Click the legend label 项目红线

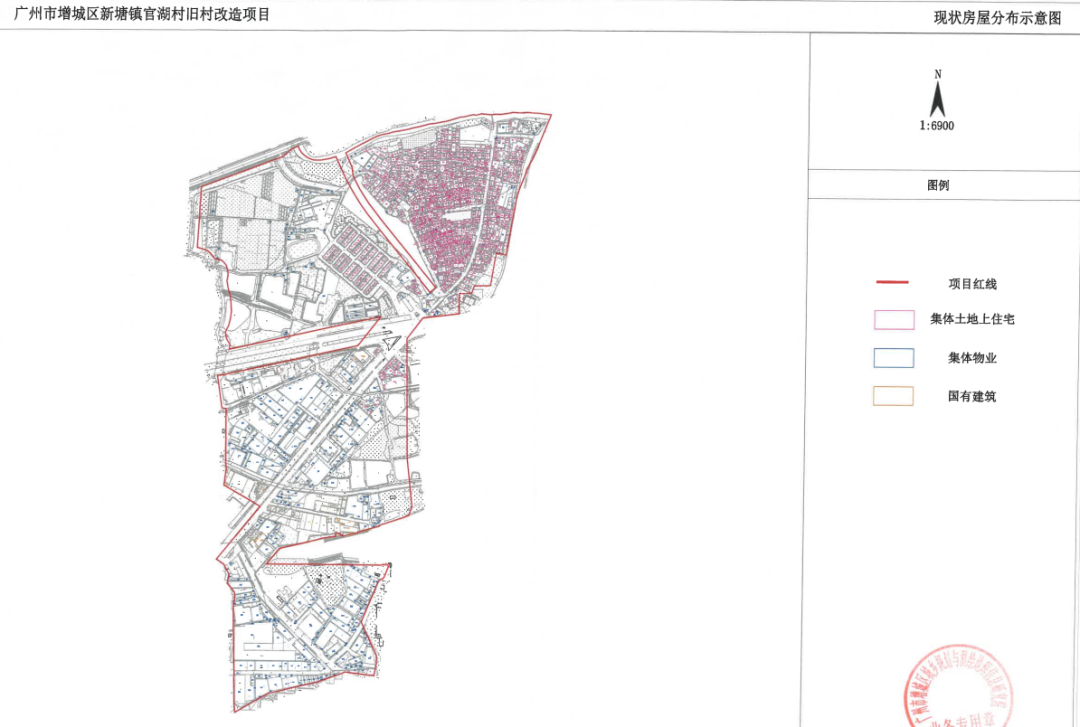click(x=972, y=284)
